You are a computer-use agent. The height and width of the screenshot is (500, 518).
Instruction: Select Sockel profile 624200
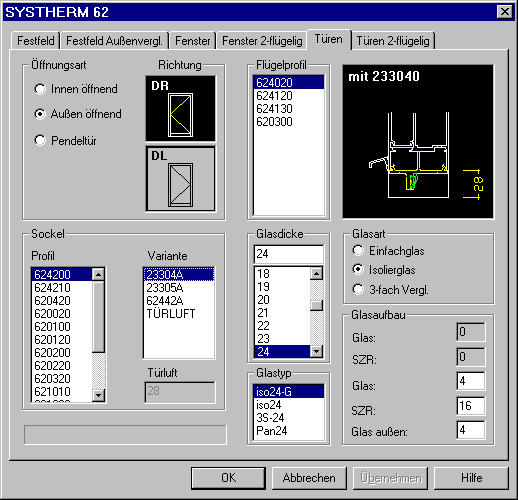[x=62, y=275]
